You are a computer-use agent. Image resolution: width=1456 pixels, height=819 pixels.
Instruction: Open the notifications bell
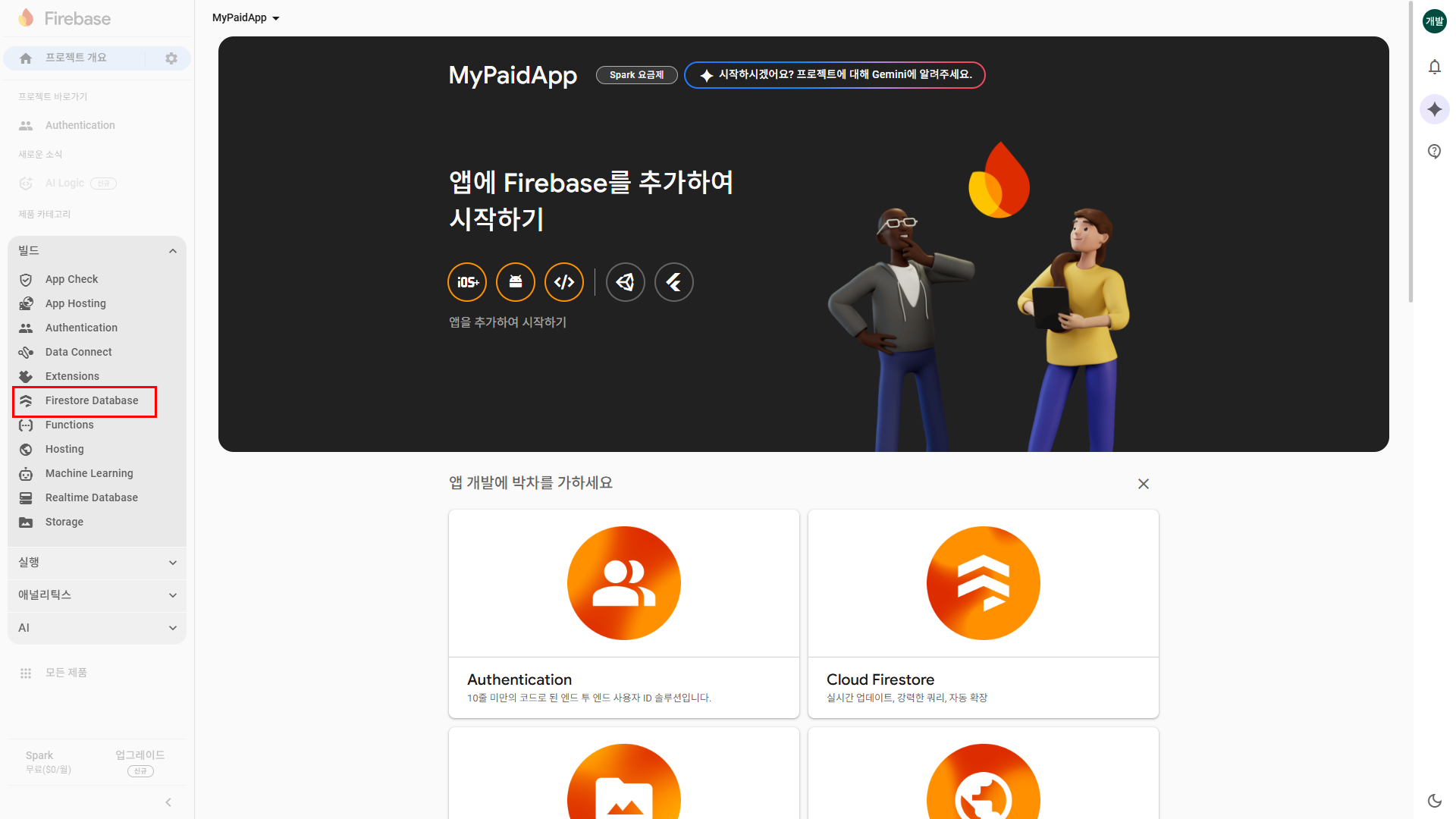coord(1434,67)
